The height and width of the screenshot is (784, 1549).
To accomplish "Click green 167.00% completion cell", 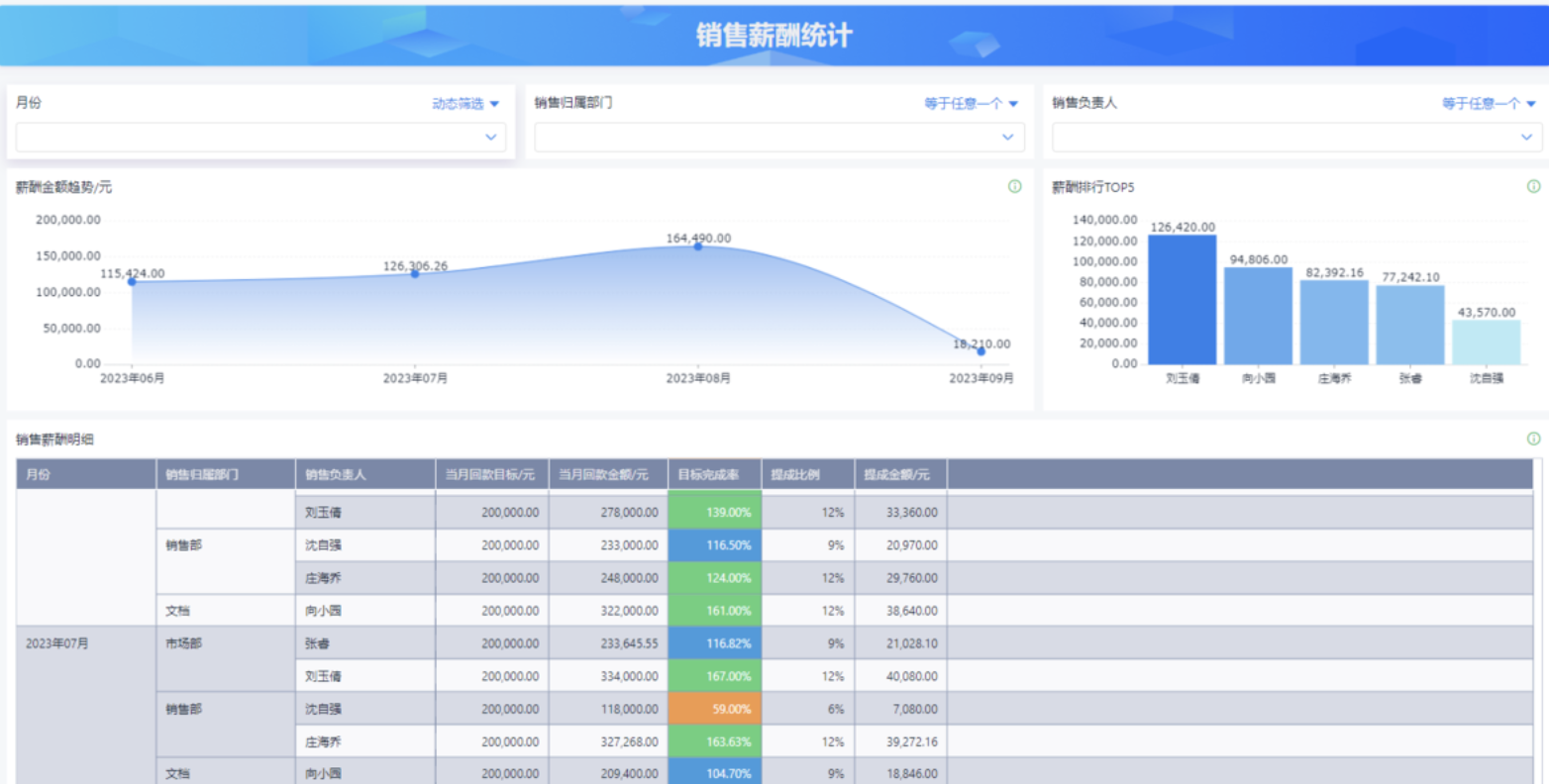I will [714, 676].
